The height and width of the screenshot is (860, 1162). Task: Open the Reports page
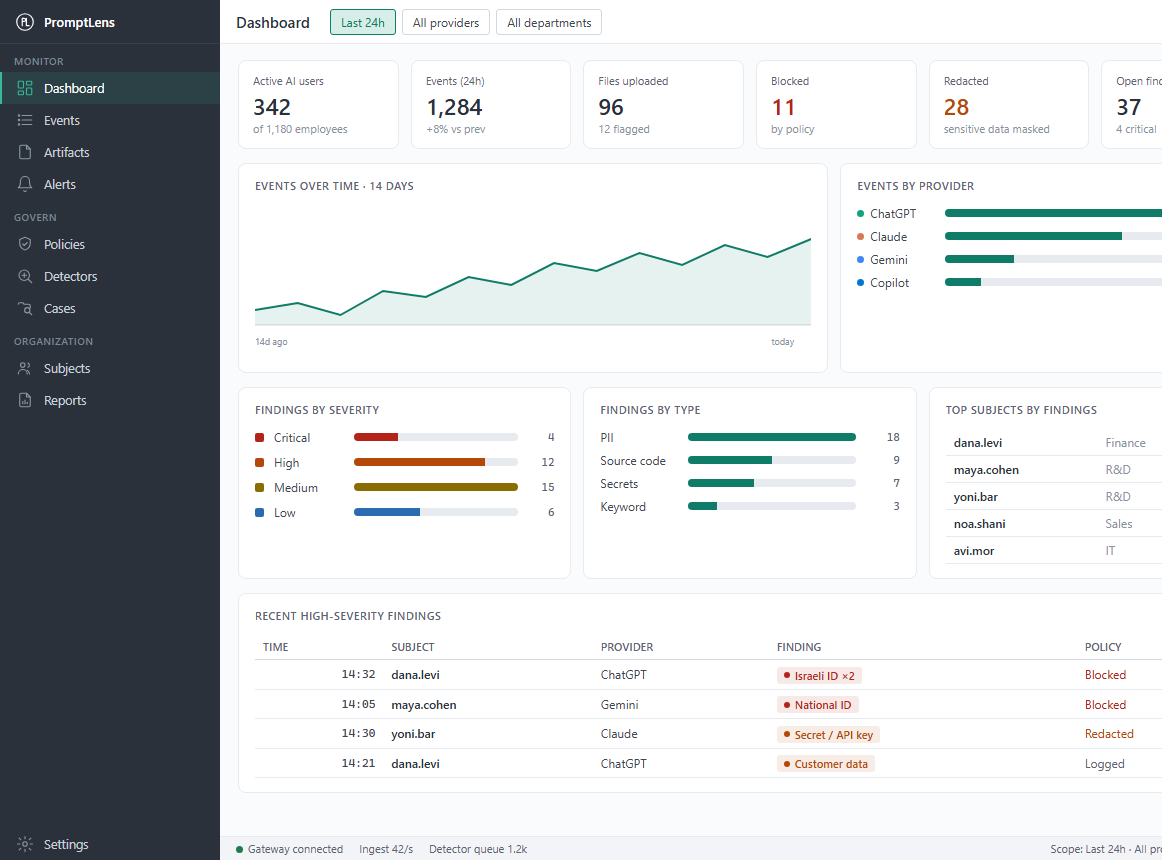click(x=110, y=400)
